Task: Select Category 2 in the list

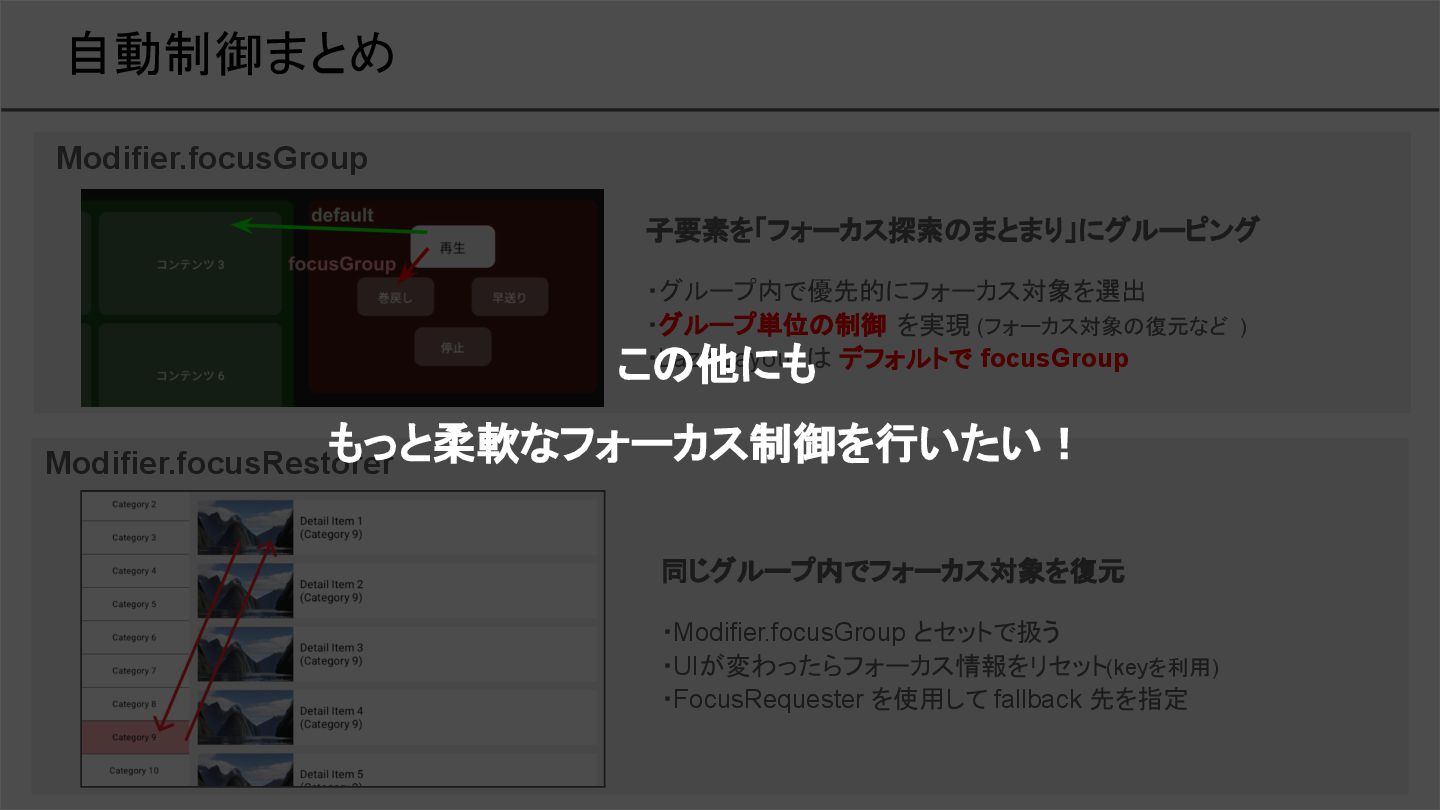Action: click(x=134, y=505)
